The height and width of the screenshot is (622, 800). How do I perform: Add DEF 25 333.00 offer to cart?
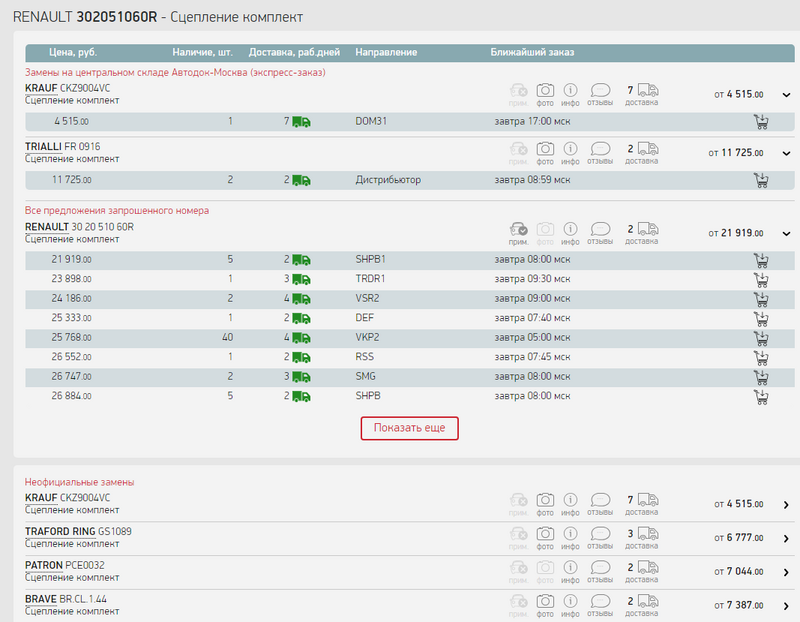[x=761, y=318]
